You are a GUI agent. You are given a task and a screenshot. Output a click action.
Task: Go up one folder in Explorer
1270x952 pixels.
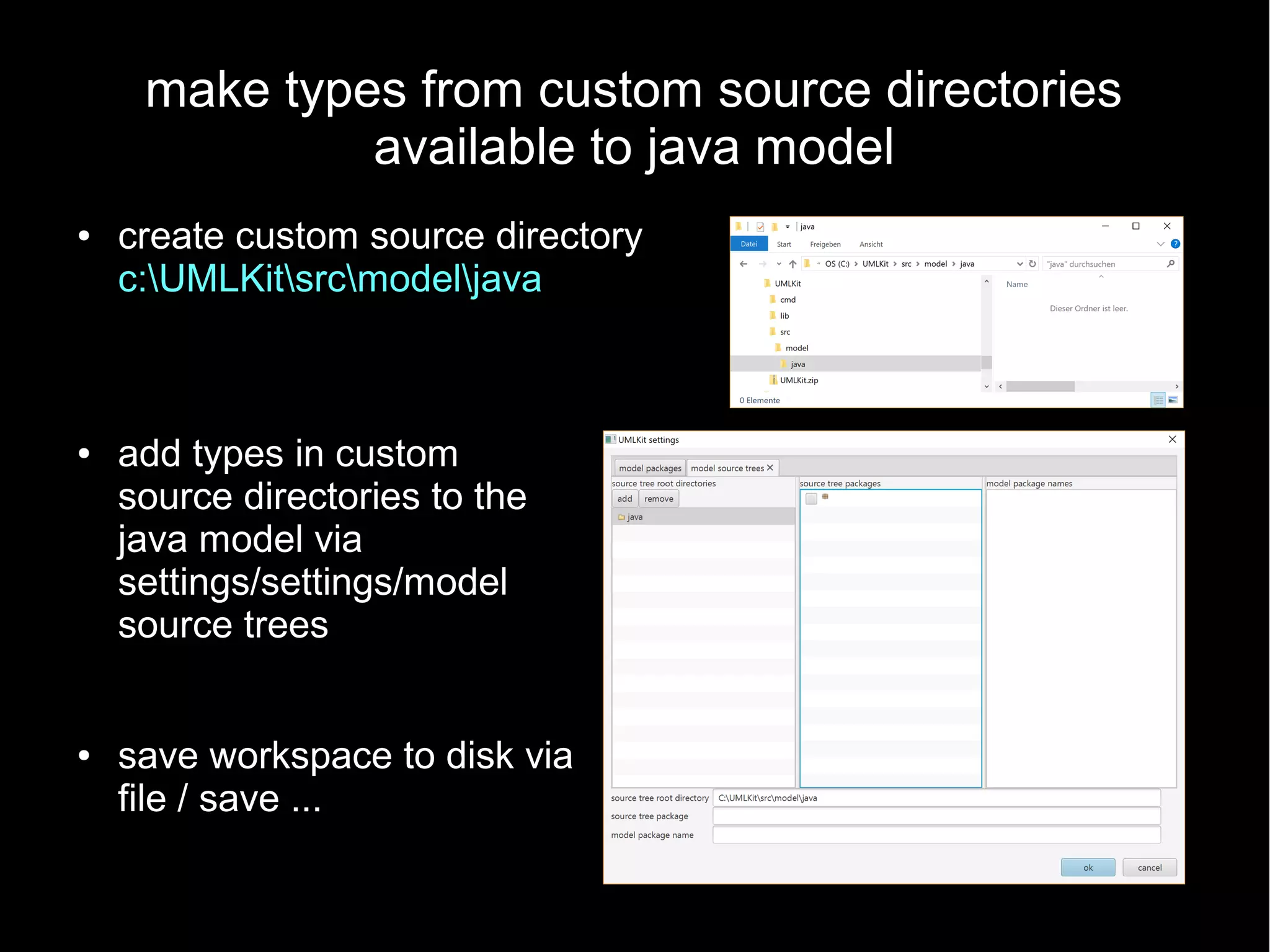(x=793, y=264)
